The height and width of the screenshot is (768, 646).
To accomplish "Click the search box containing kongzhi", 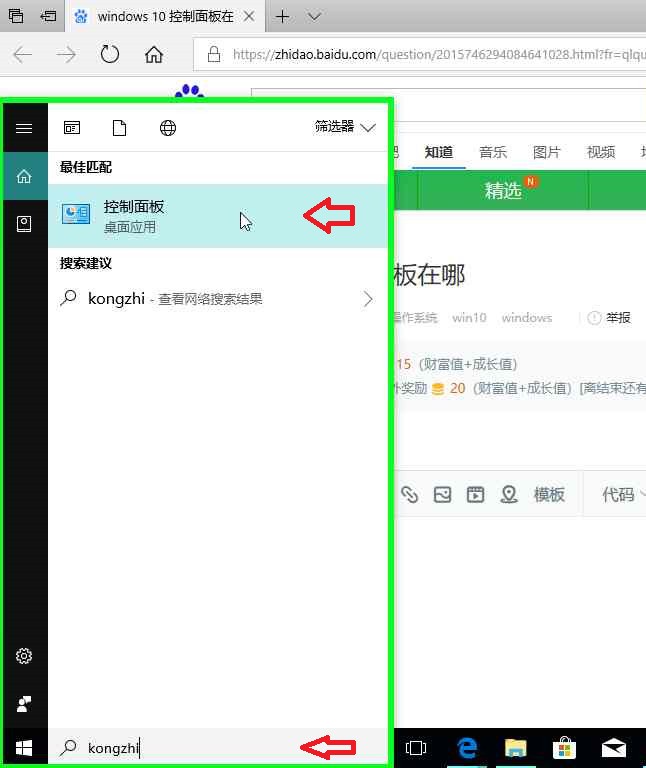I will (218, 747).
